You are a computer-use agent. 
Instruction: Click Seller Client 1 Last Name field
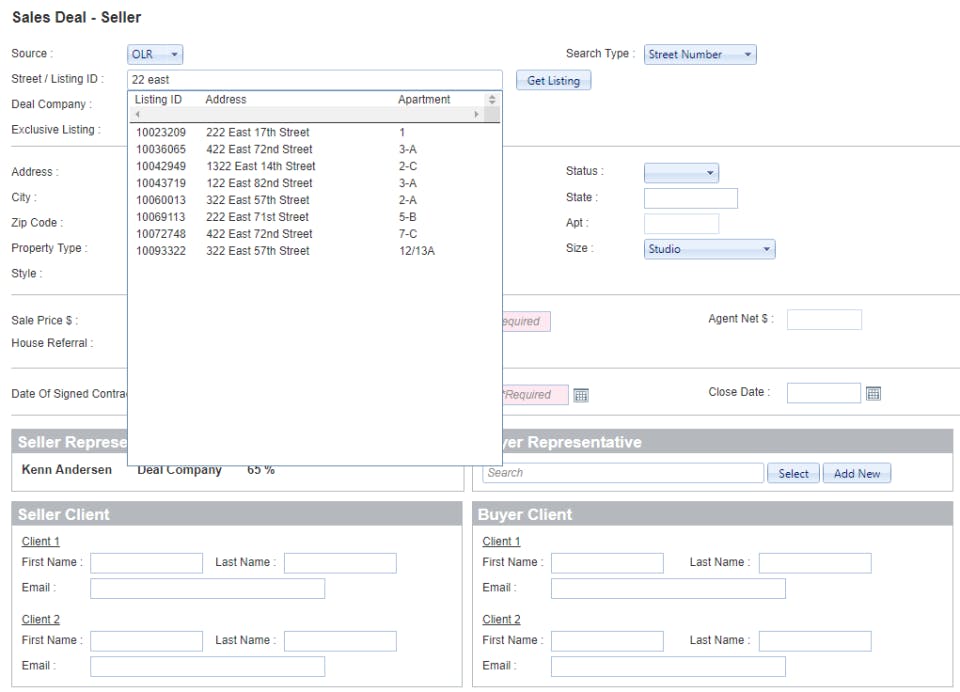coord(340,563)
